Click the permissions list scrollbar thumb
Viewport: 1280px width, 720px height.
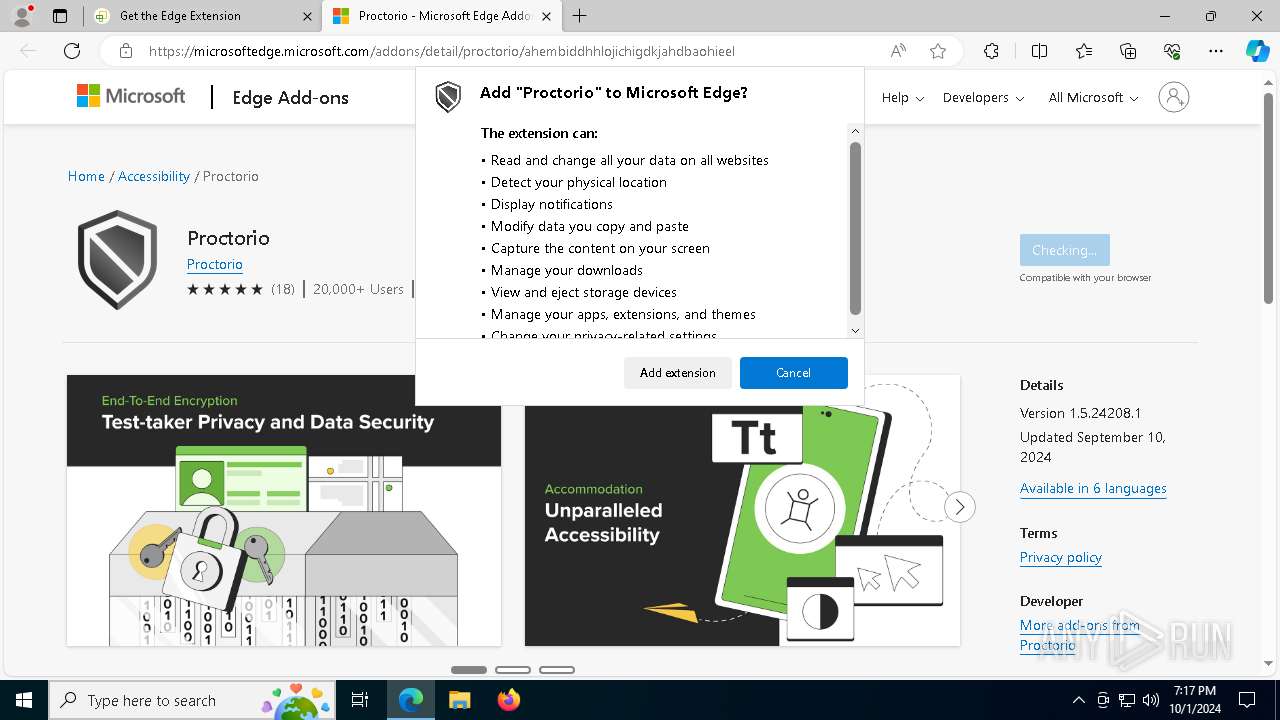855,228
